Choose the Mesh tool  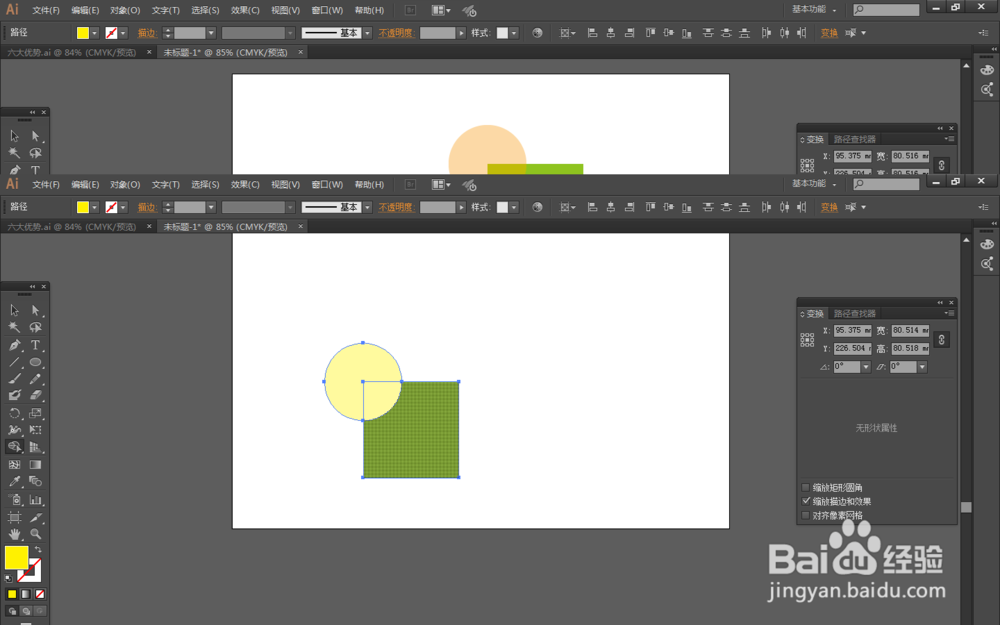coord(14,464)
